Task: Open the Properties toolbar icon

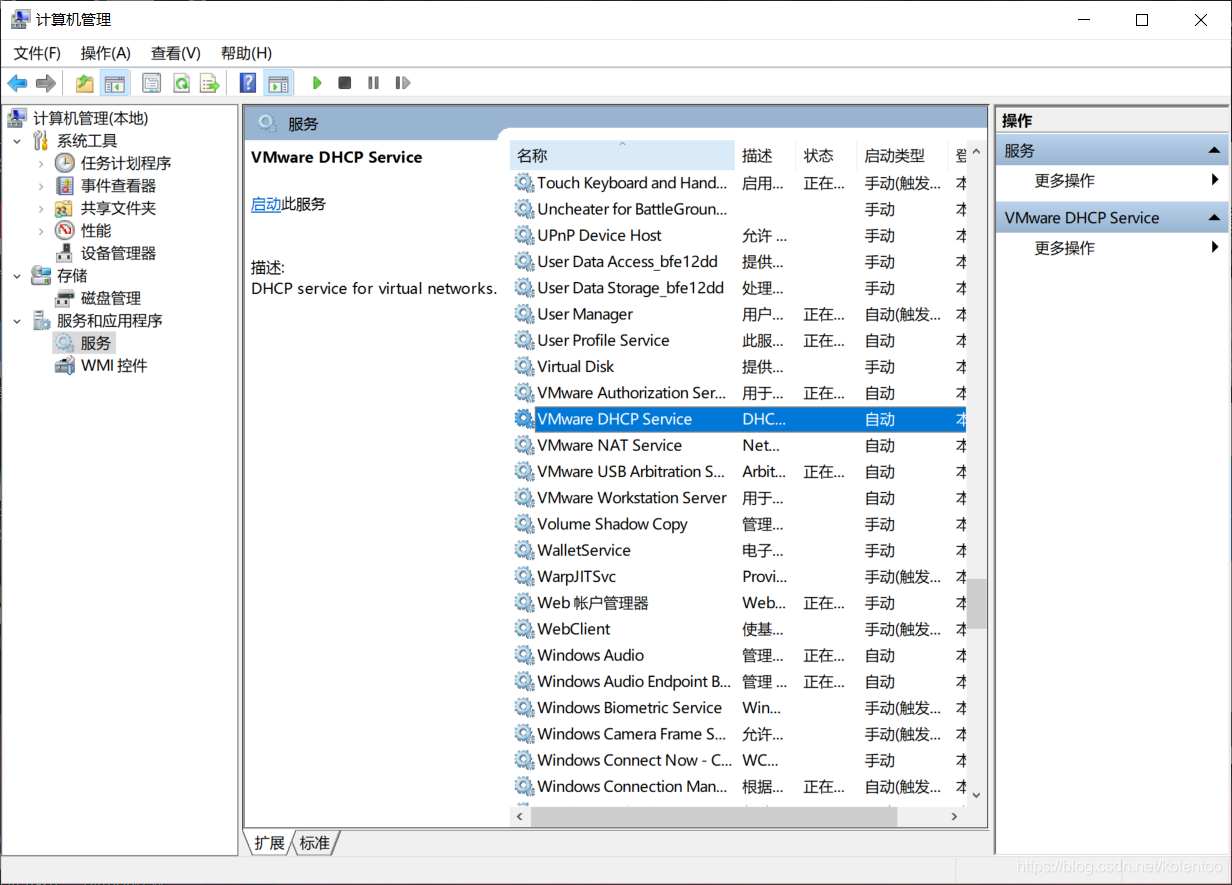Action: click(151, 83)
